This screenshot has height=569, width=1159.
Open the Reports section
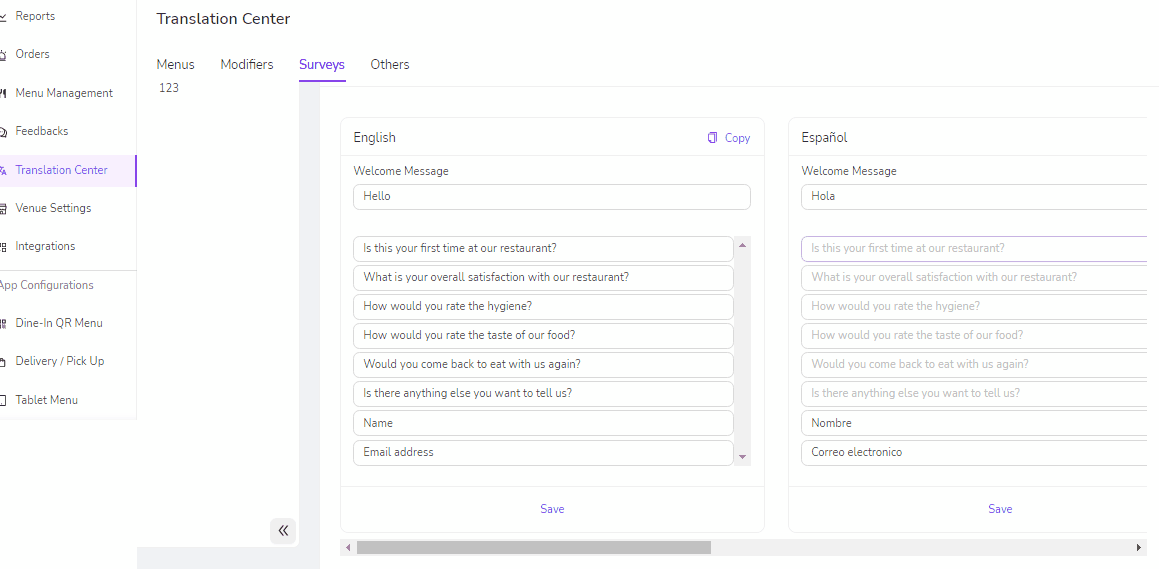[35, 16]
